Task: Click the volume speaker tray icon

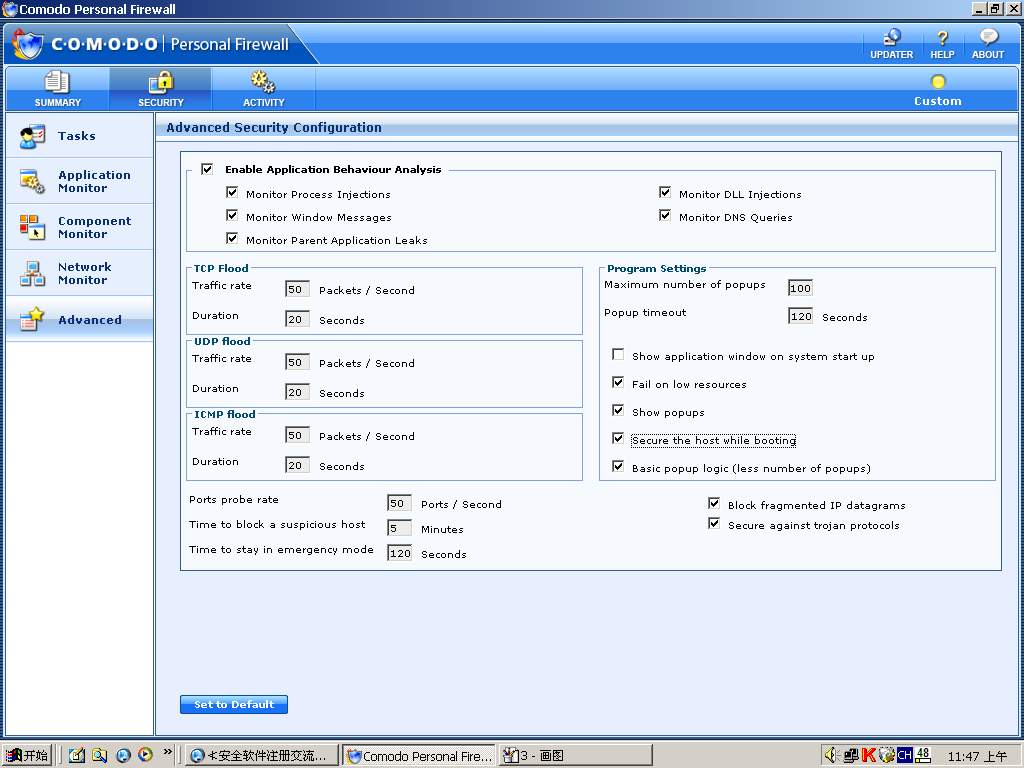Action: coord(831,756)
